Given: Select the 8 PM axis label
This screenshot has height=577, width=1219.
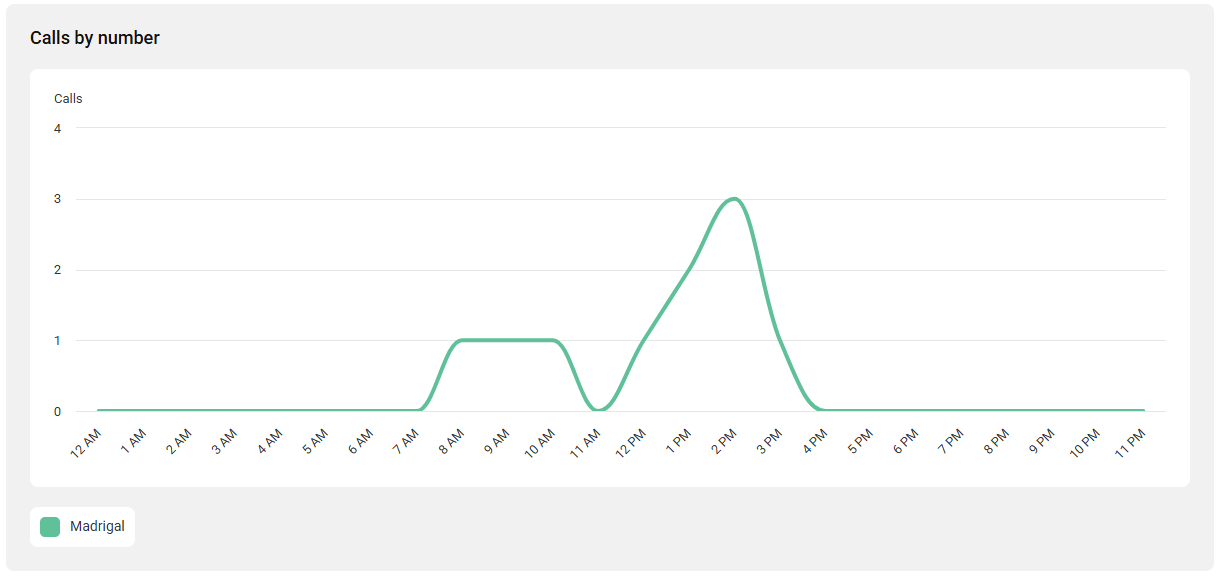Looking at the screenshot, I should click(995, 441).
